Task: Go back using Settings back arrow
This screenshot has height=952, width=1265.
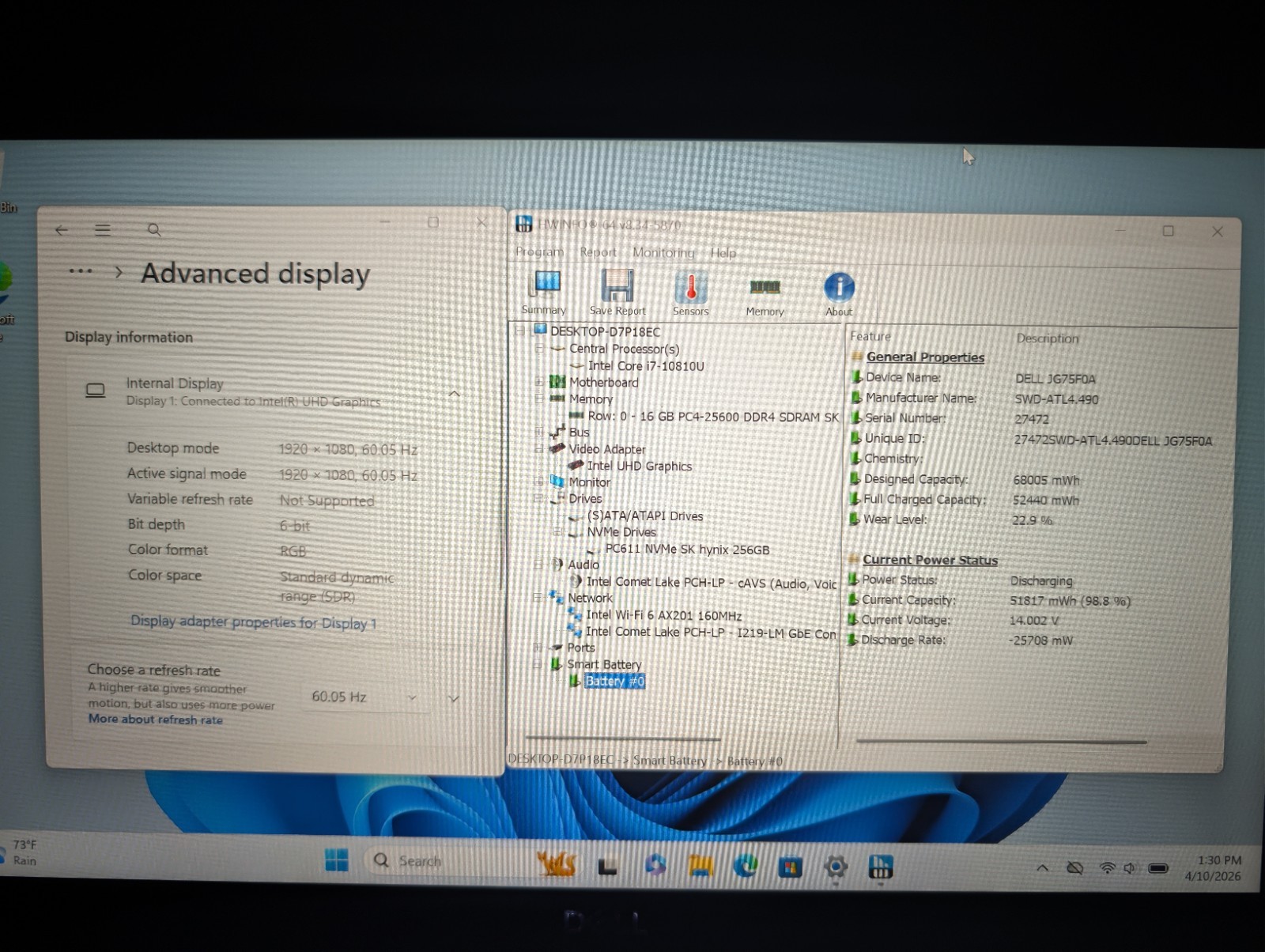Action: (x=62, y=230)
